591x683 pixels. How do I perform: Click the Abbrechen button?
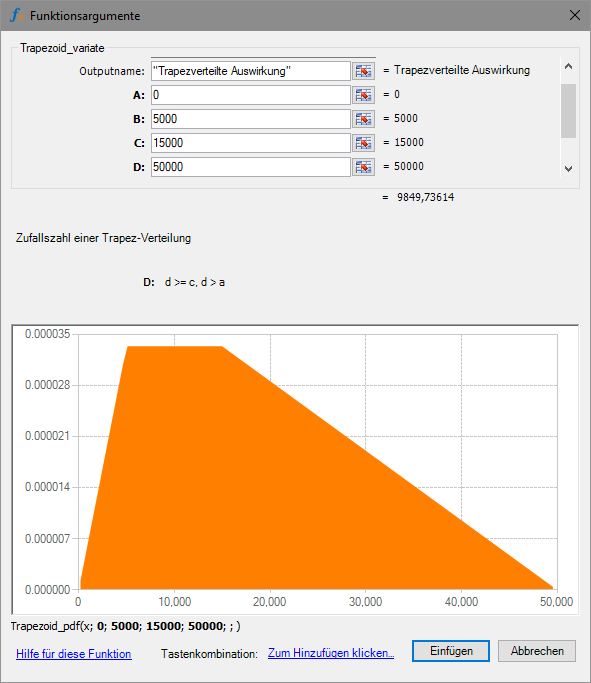click(537, 651)
